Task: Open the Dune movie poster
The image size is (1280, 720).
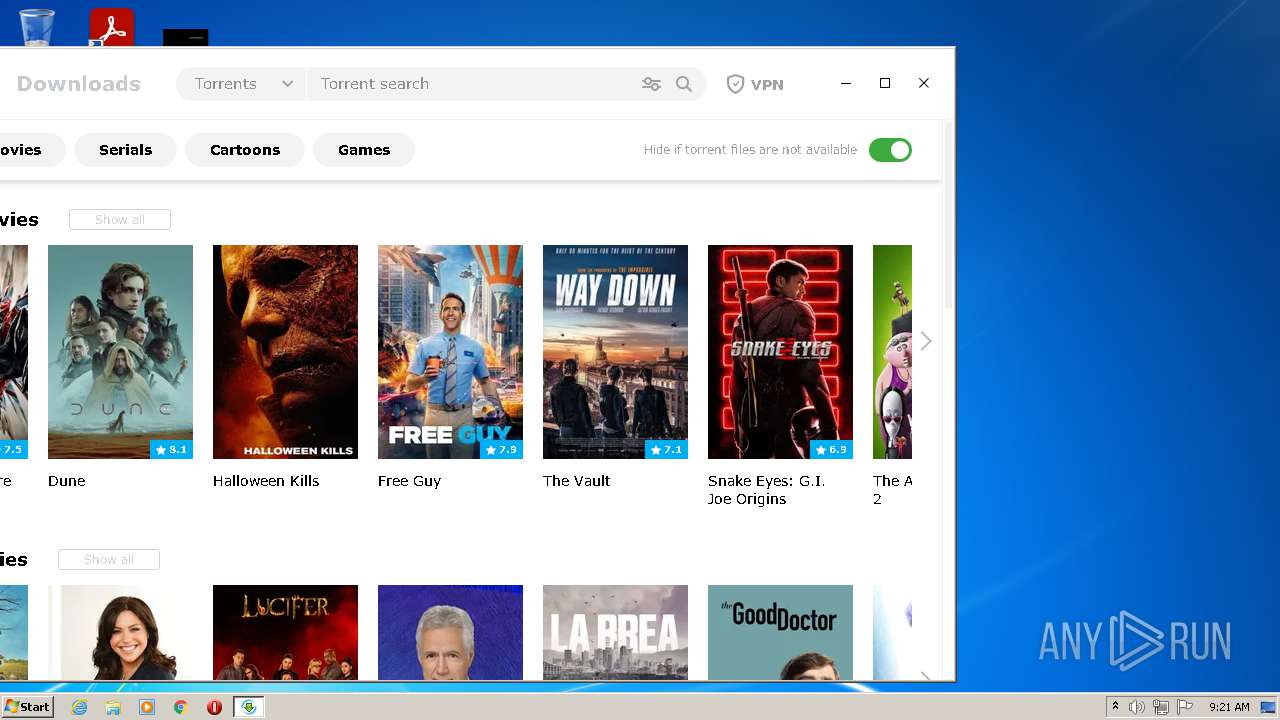Action: [120, 352]
